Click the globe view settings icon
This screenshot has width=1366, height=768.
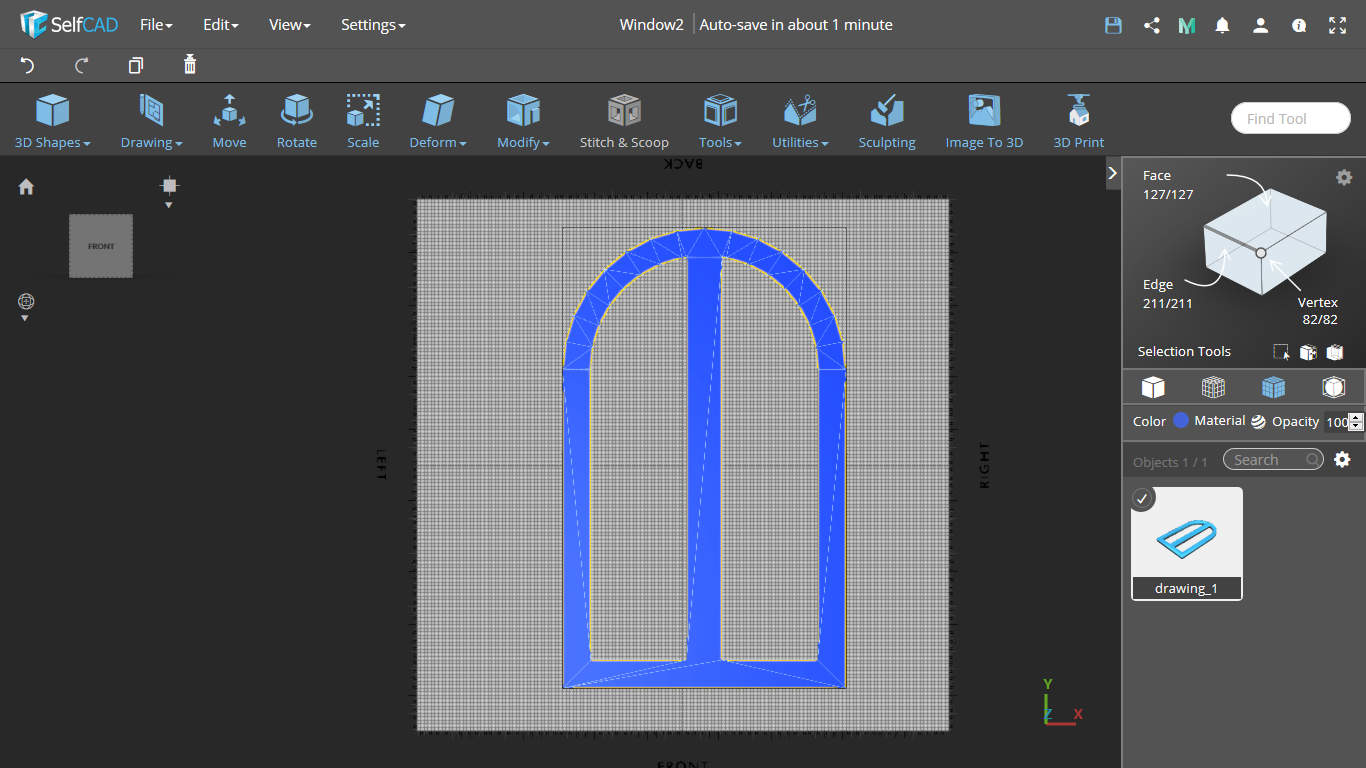click(26, 301)
